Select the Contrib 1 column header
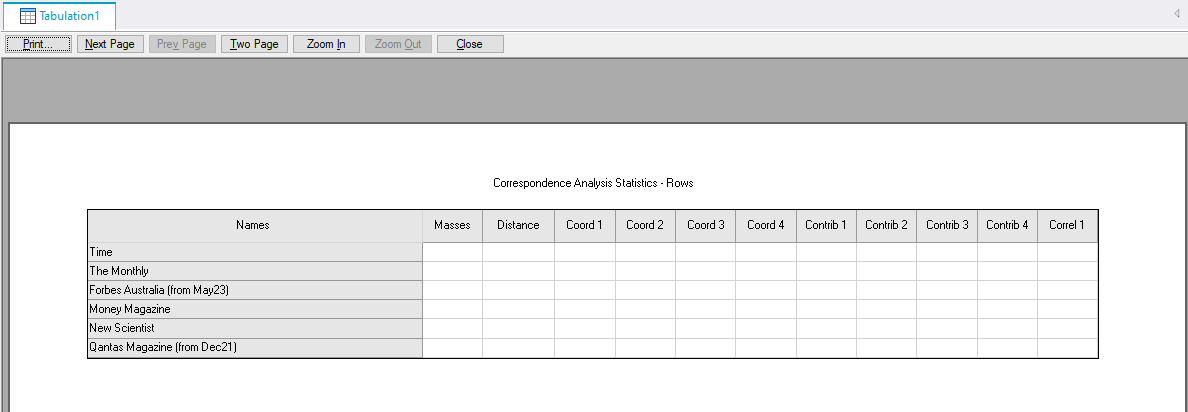The width and height of the screenshot is (1188, 412). pyautogui.click(x=826, y=226)
